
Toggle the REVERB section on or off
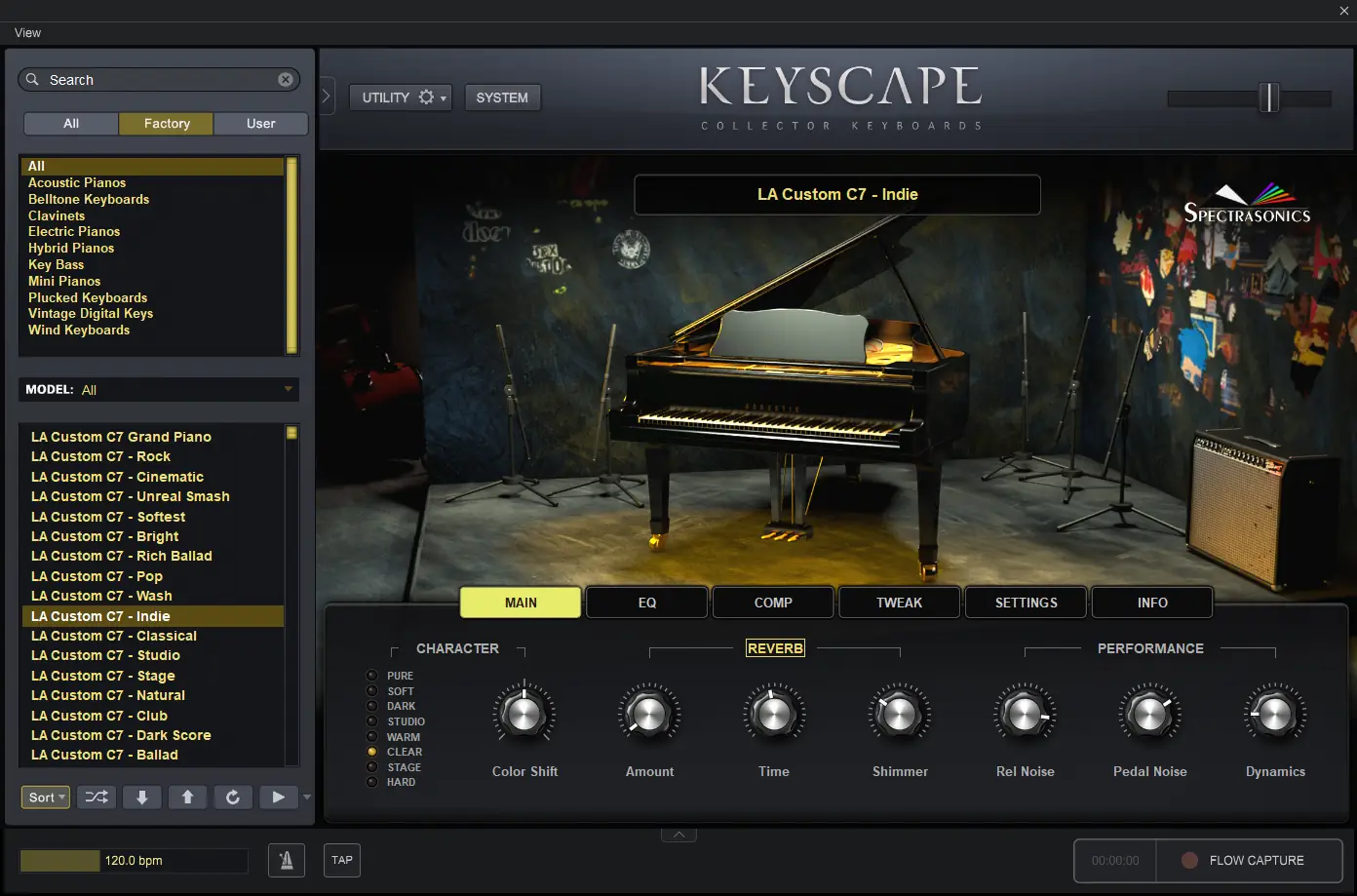point(775,648)
